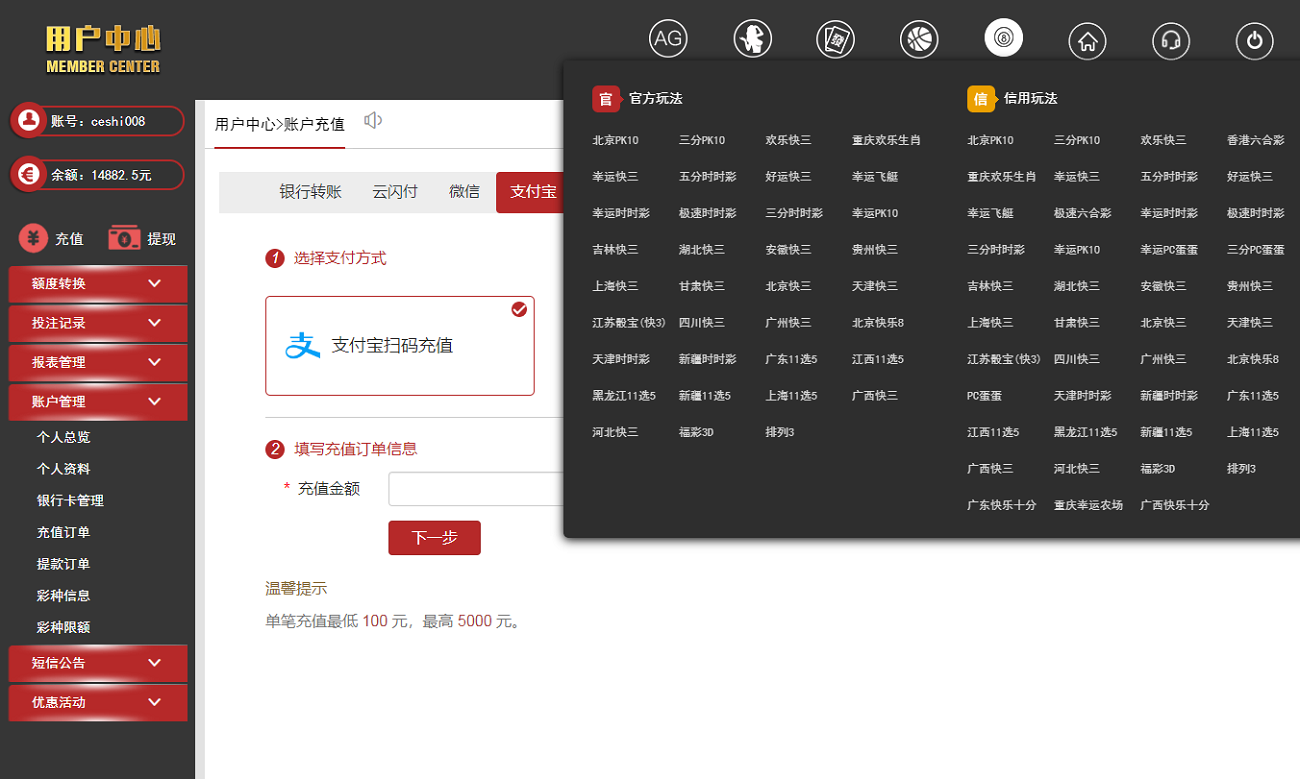
Task: Select the 支付宝扫码充值 payment option
Action: point(399,346)
